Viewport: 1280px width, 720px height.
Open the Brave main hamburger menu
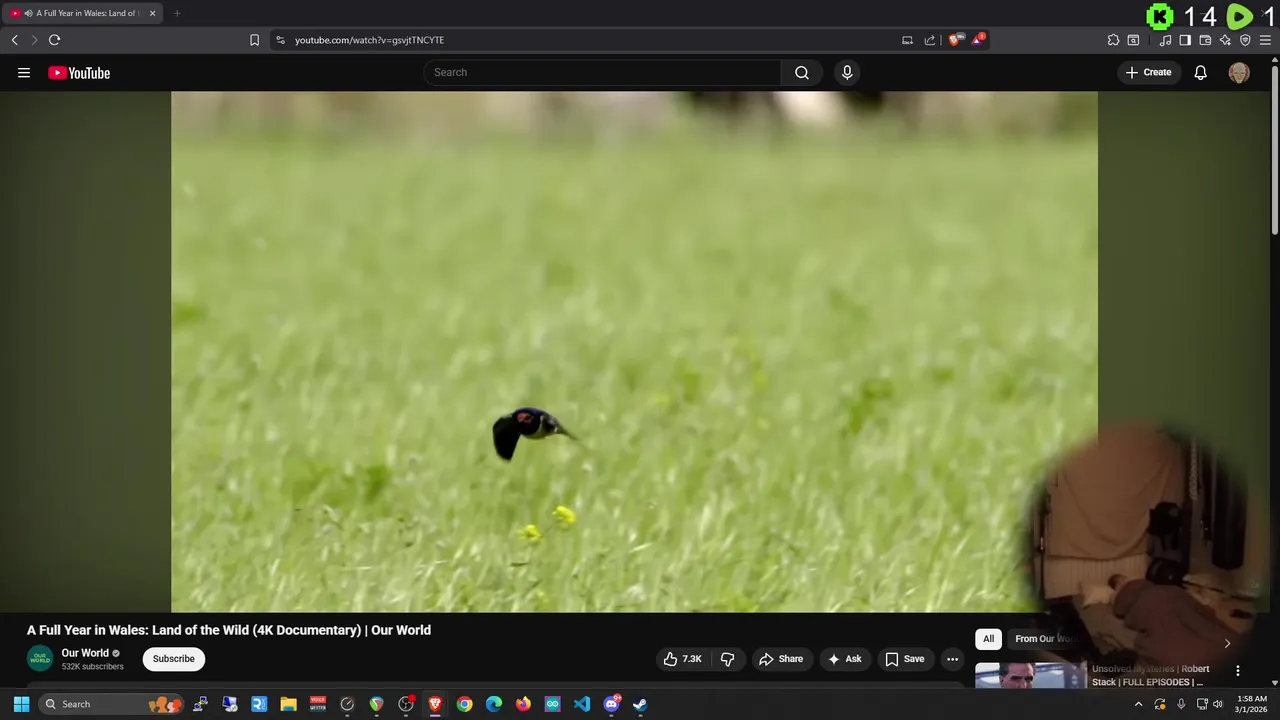[1265, 40]
